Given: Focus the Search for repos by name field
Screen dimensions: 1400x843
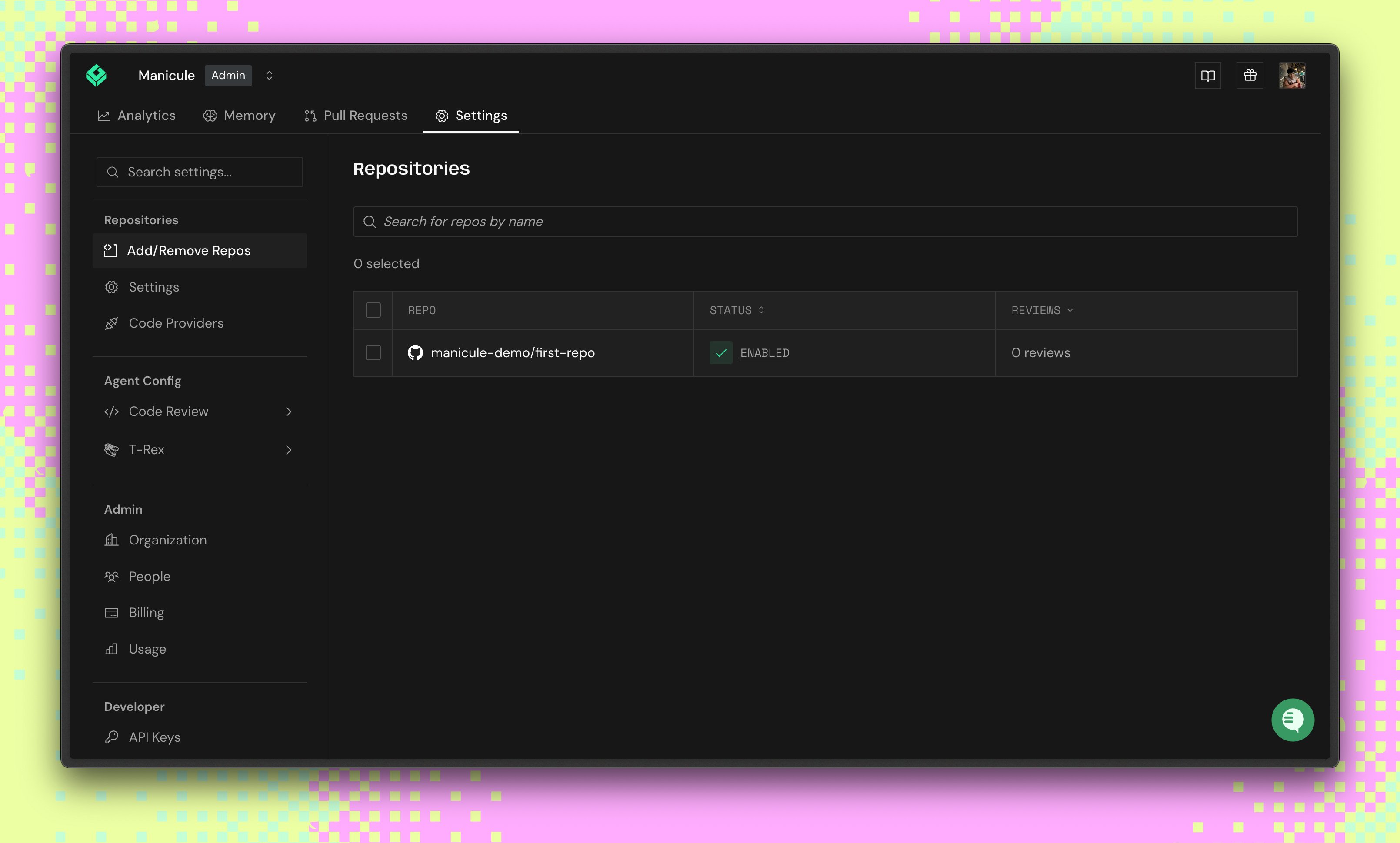Looking at the screenshot, I should pyautogui.click(x=825, y=221).
